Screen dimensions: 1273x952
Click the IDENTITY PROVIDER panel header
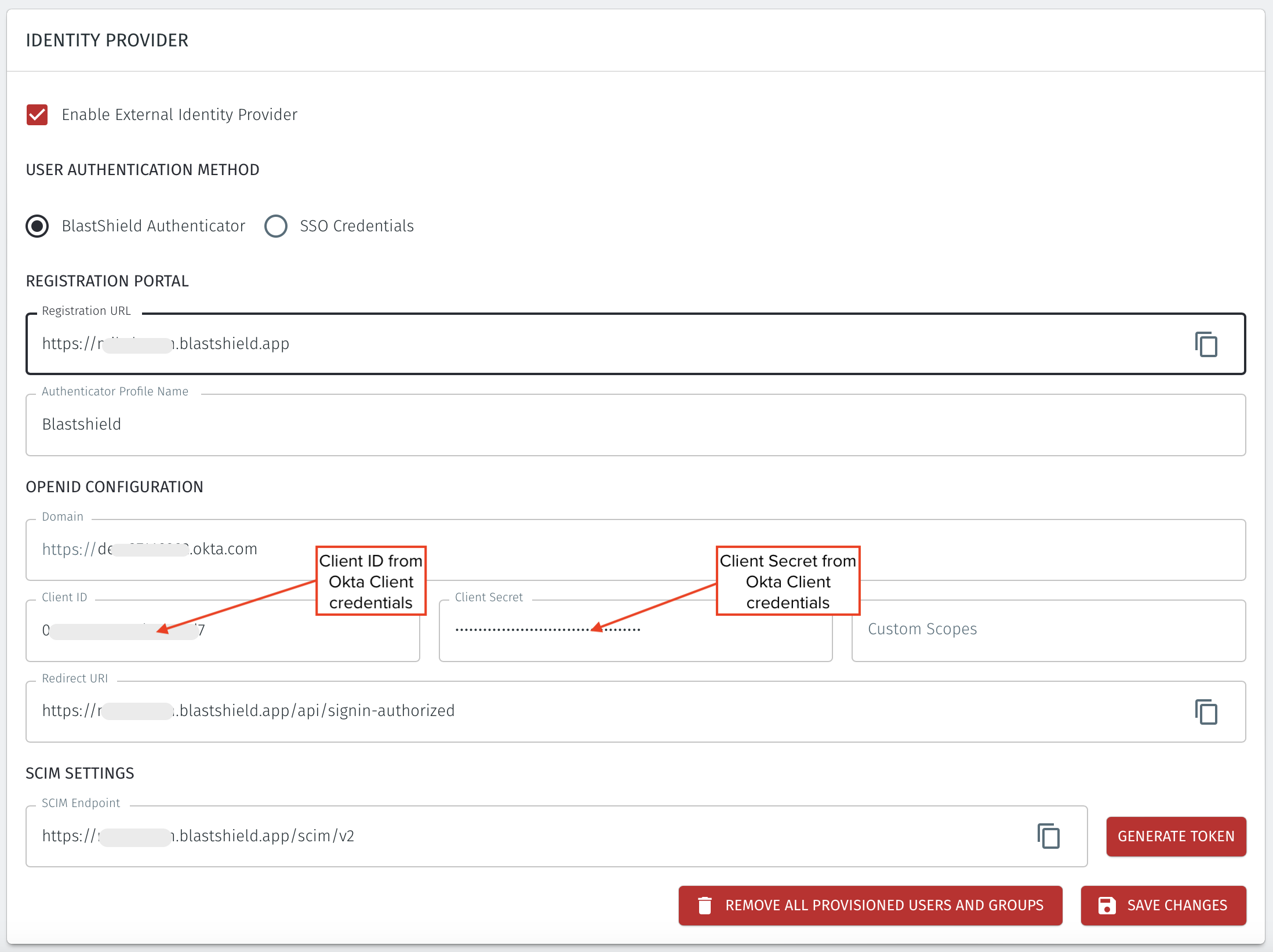(107, 40)
